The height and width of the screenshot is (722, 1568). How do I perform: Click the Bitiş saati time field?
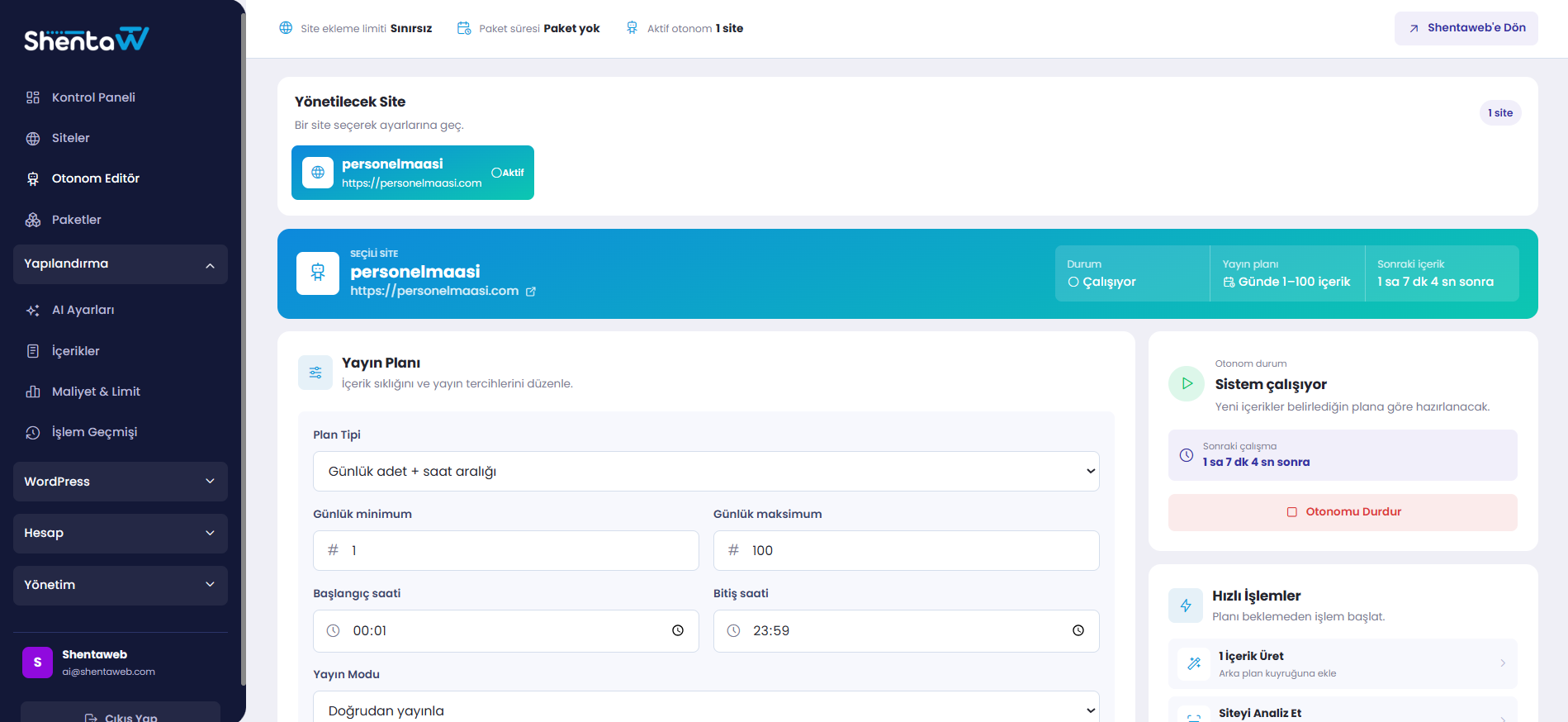907,631
